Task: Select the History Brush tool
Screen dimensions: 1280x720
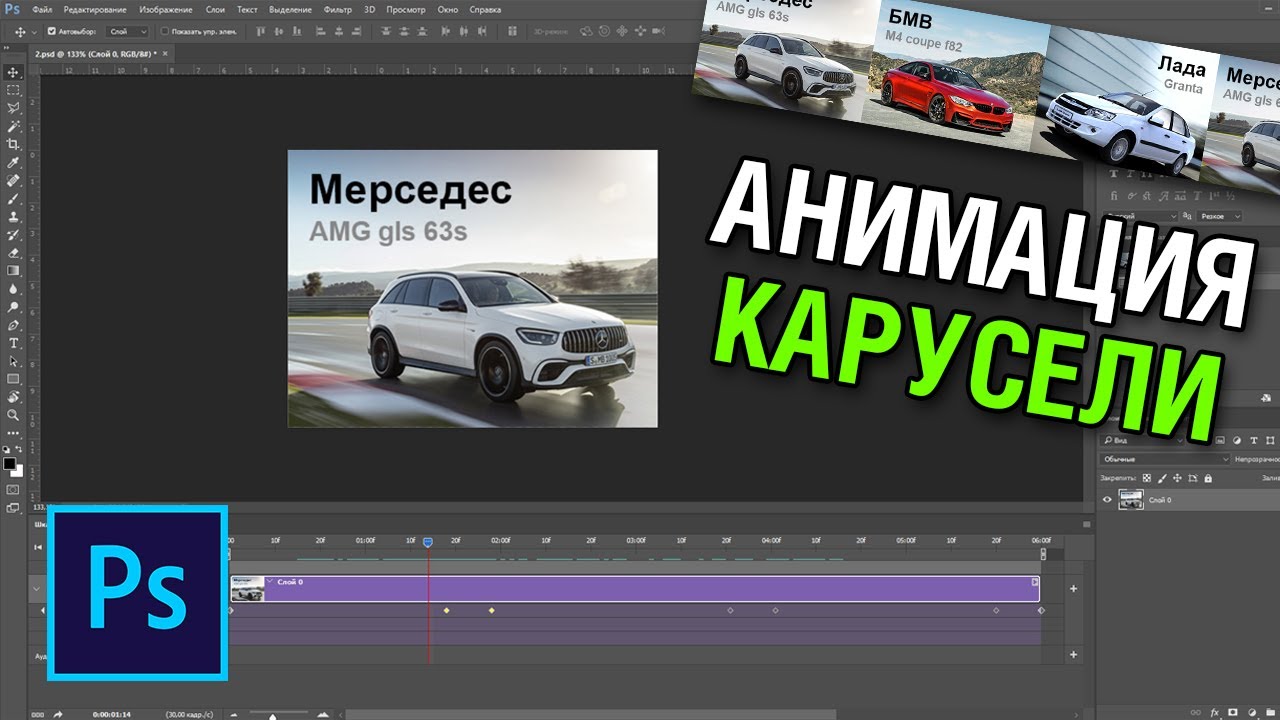Action: coord(13,234)
